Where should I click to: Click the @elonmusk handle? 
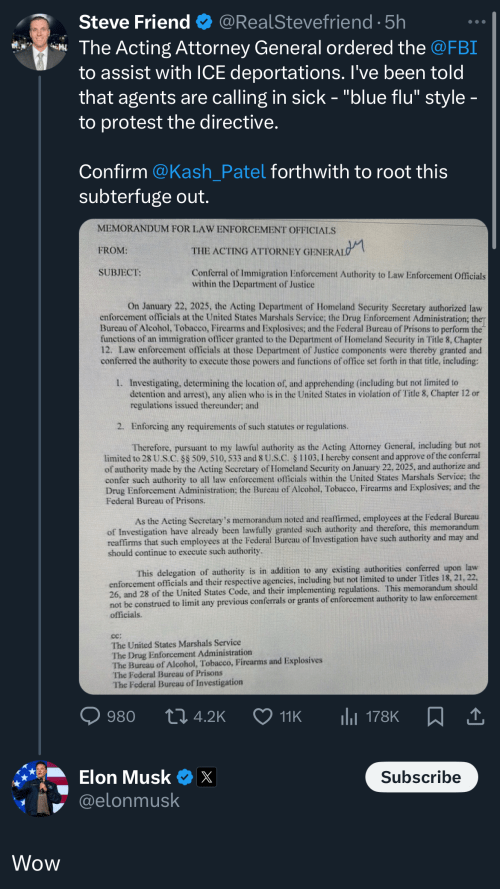(x=129, y=801)
